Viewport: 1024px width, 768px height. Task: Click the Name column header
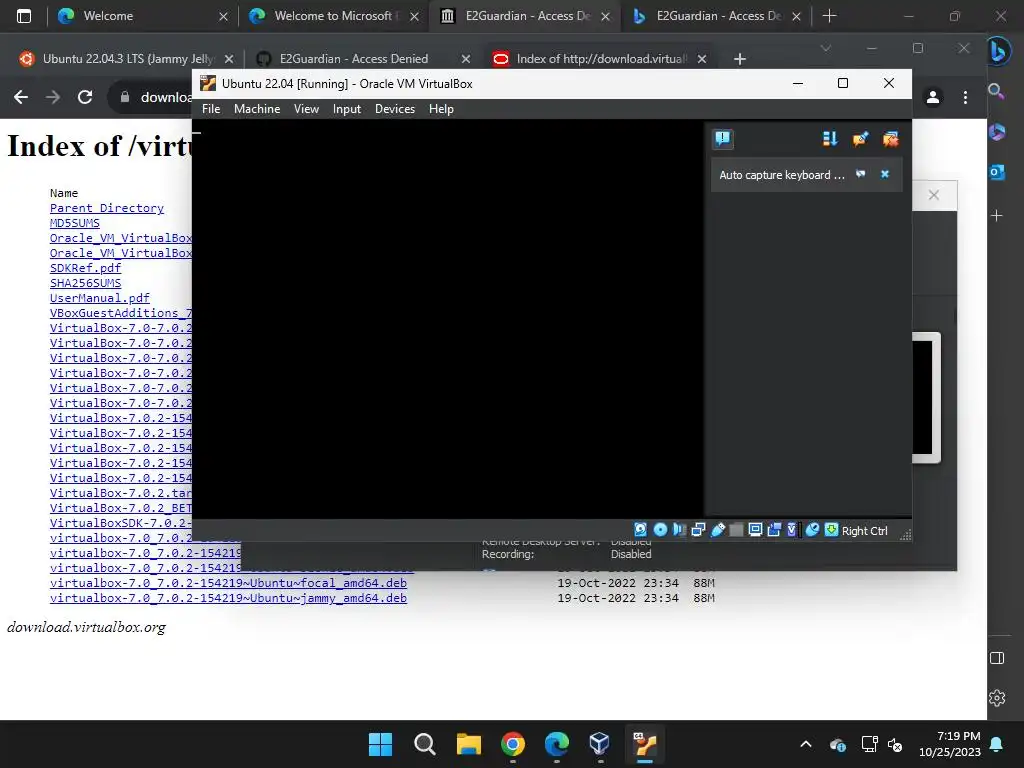pos(64,193)
